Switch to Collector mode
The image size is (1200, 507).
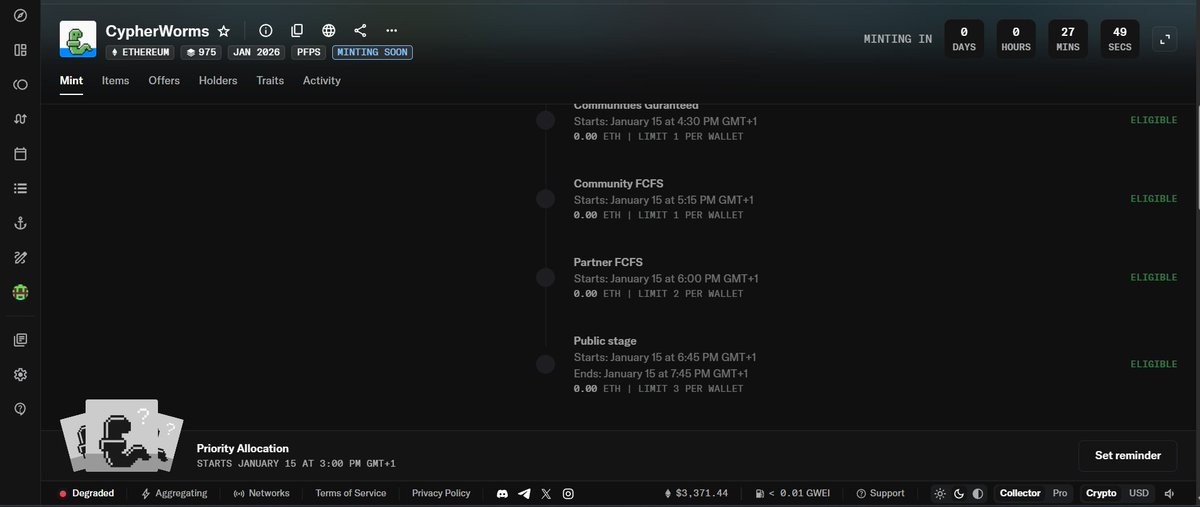tap(1020, 493)
